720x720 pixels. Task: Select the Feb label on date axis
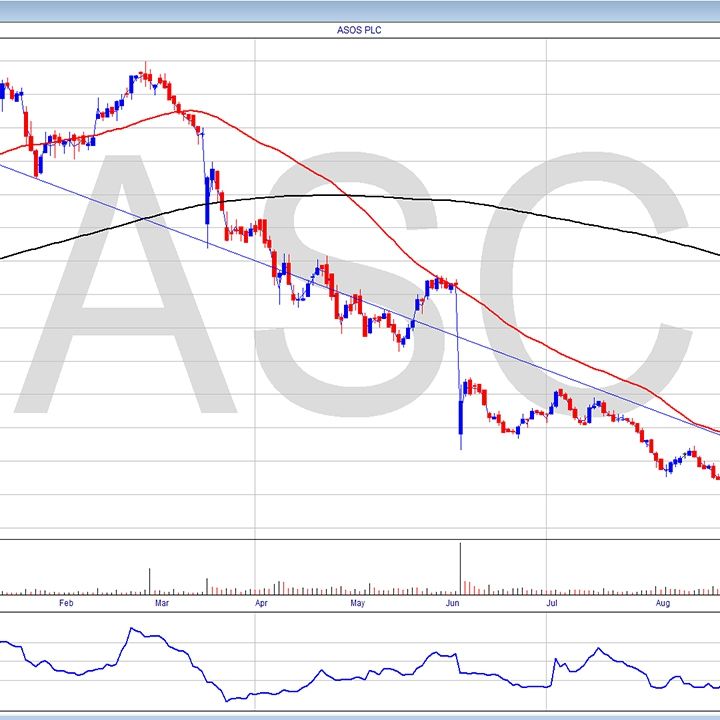66,603
